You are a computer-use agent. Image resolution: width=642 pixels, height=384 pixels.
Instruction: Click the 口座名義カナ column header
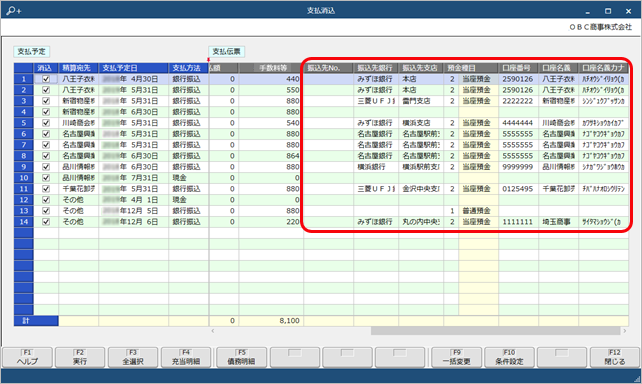click(x=604, y=68)
